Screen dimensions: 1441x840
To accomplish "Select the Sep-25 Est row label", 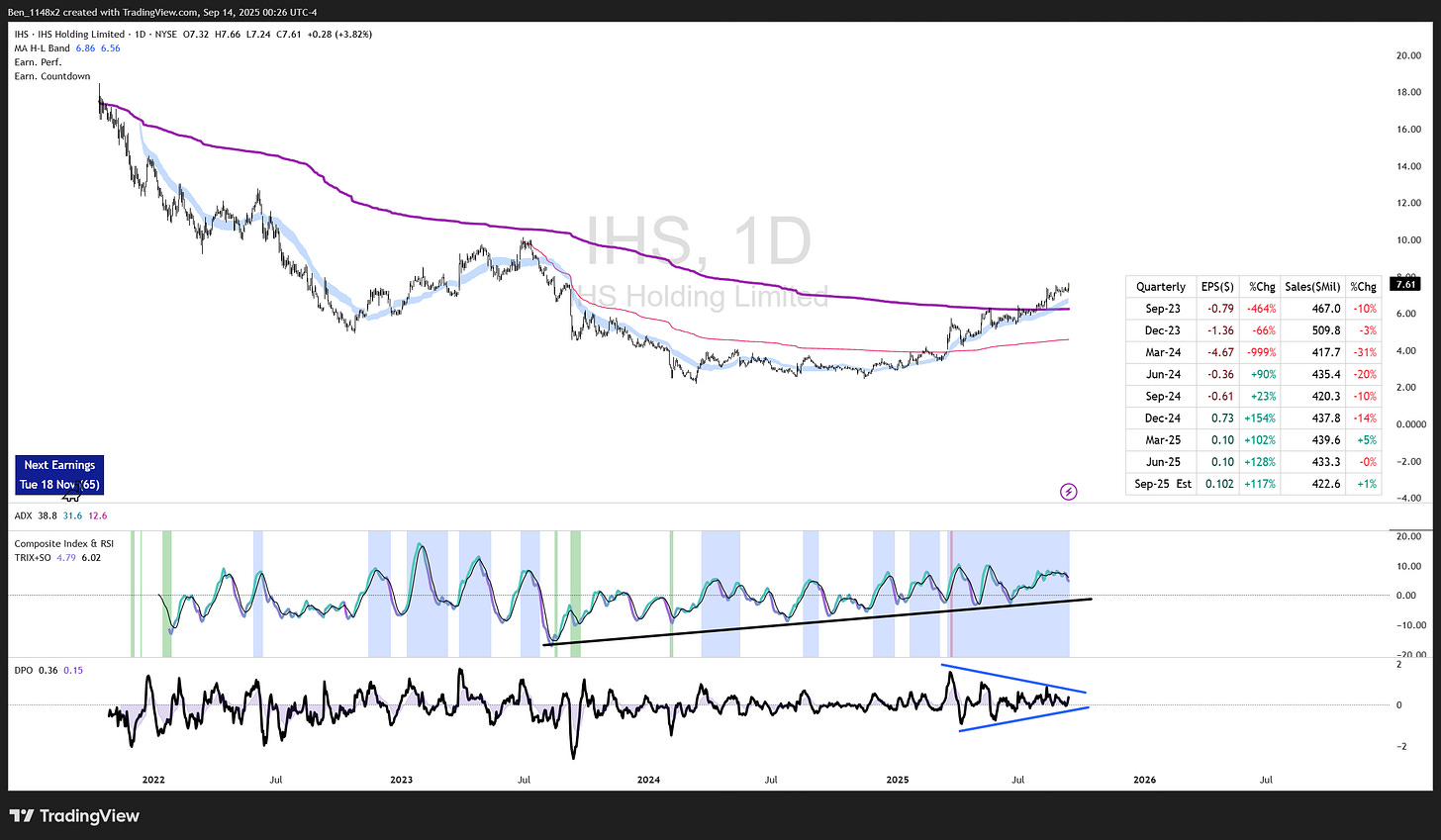I will (1163, 484).
